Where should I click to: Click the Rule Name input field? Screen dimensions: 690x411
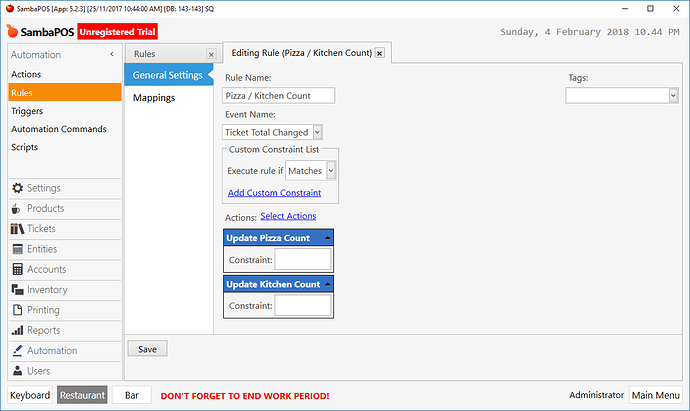279,95
